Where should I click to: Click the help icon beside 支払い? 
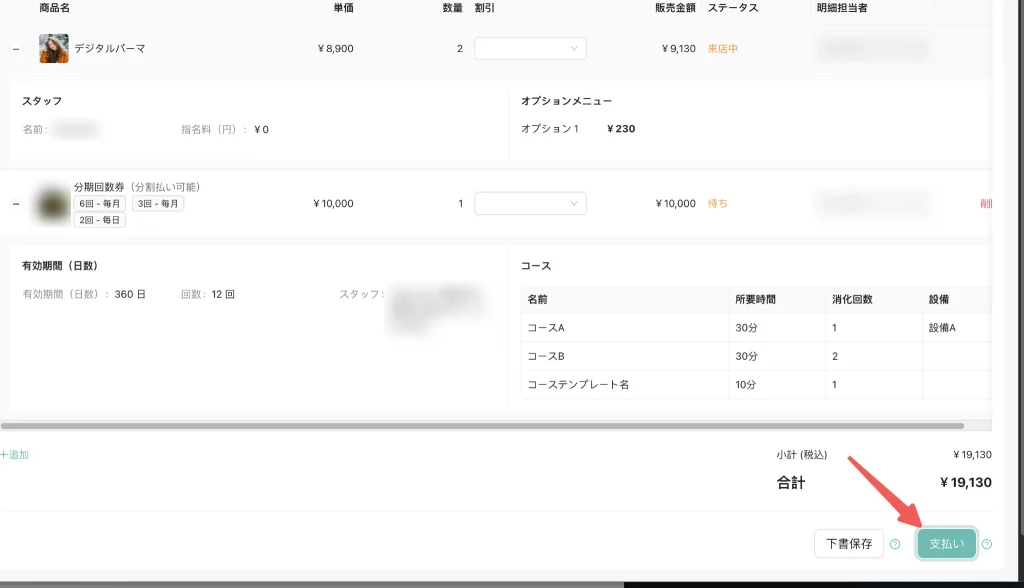point(987,545)
